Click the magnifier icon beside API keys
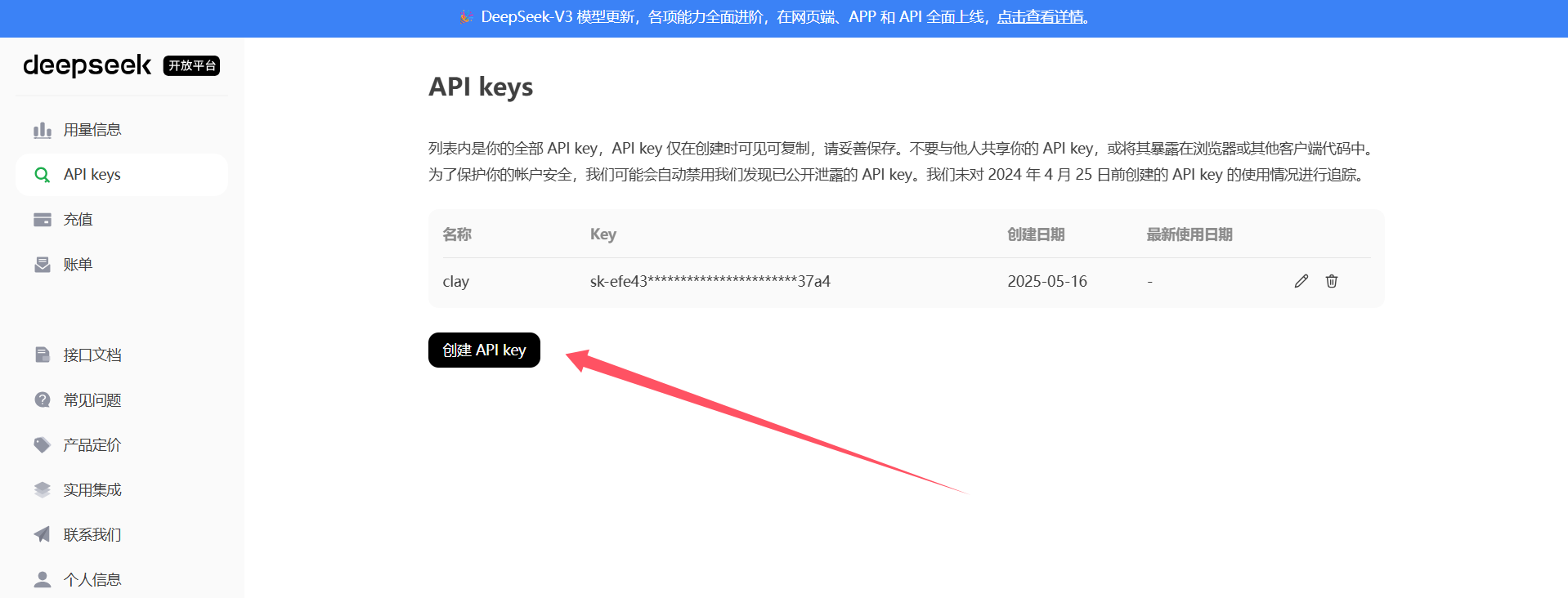Screen dimensions: 1568x598 (x=43, y=175)
